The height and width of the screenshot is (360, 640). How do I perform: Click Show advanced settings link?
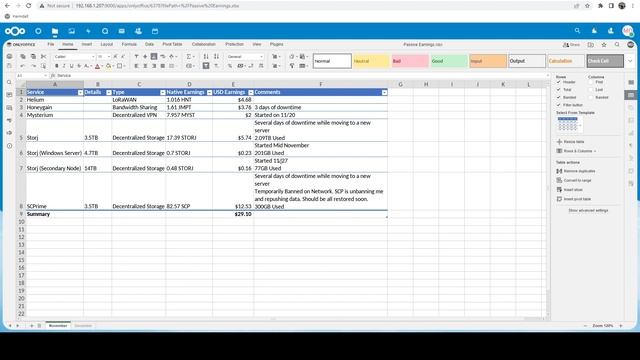coord(588,211)
